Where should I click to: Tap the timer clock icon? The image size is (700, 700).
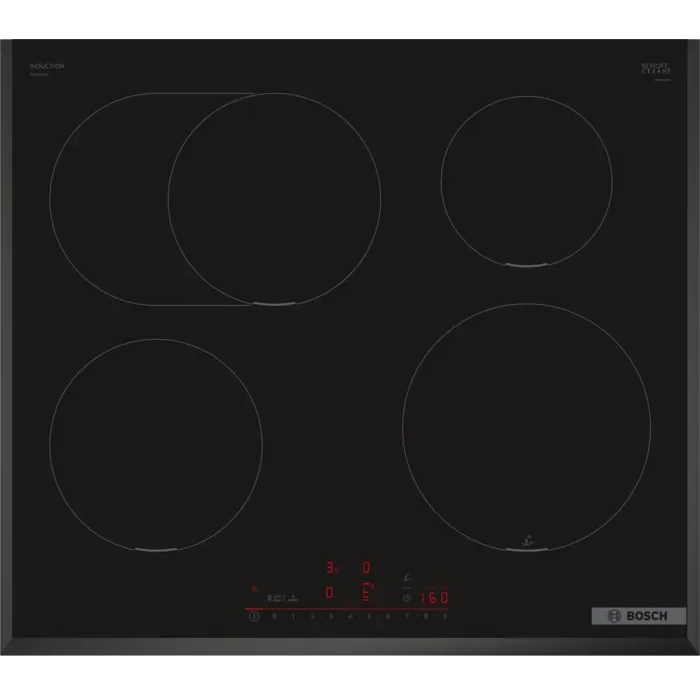(407, 597)
